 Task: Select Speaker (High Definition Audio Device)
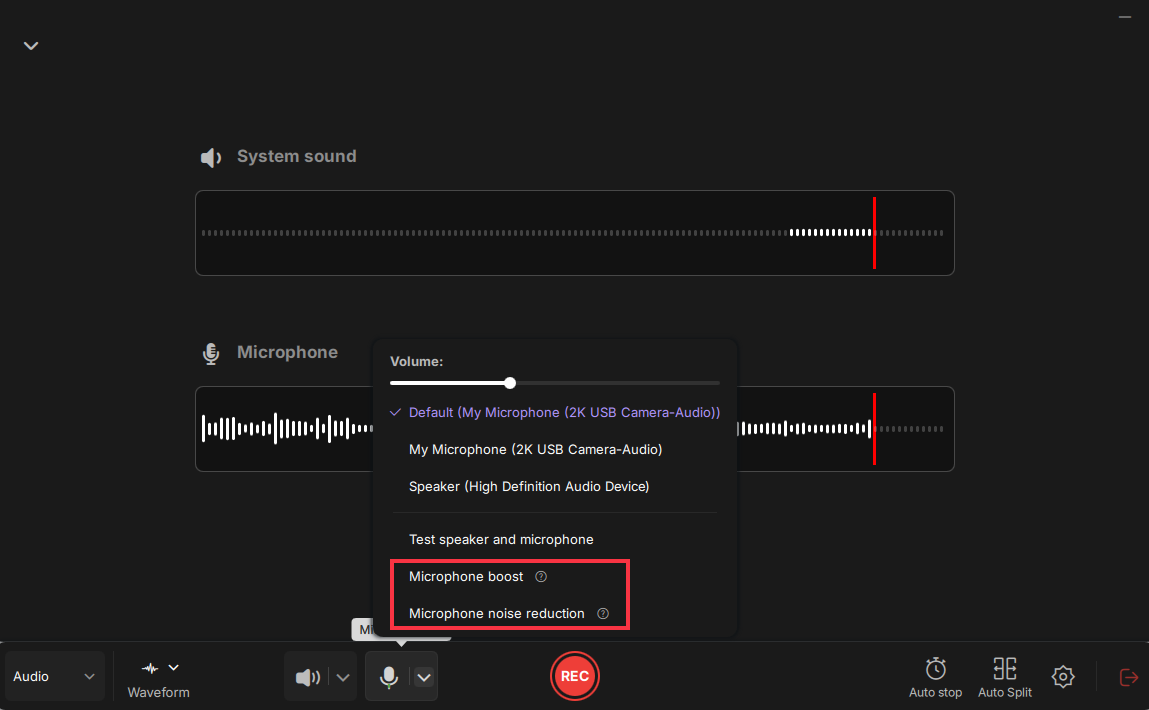pos(529,487)
